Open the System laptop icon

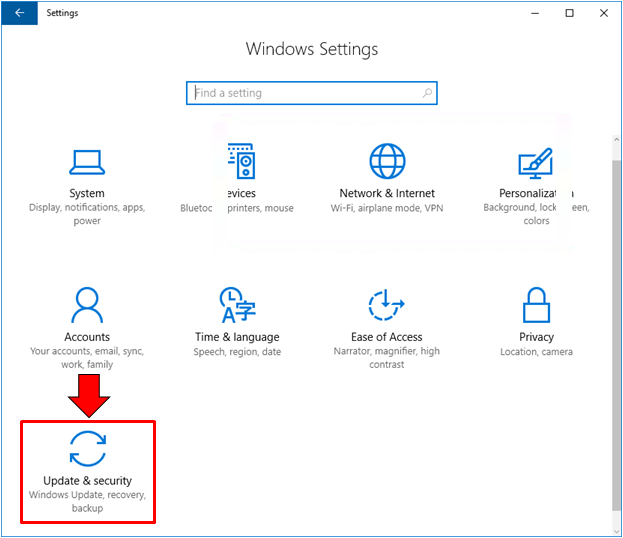click(x=87, y=162)
